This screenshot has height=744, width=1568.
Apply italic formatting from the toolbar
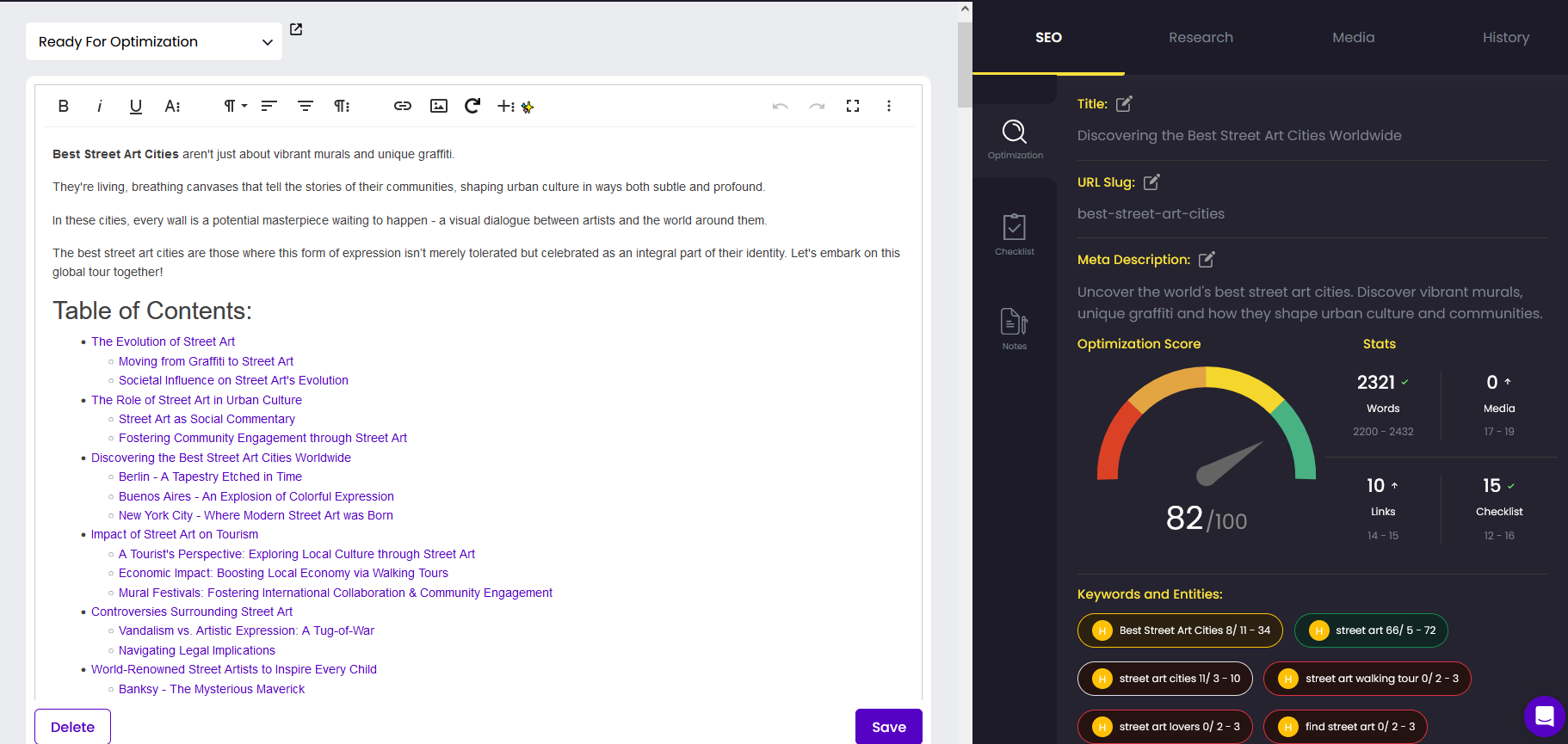(x=99, y=106)
